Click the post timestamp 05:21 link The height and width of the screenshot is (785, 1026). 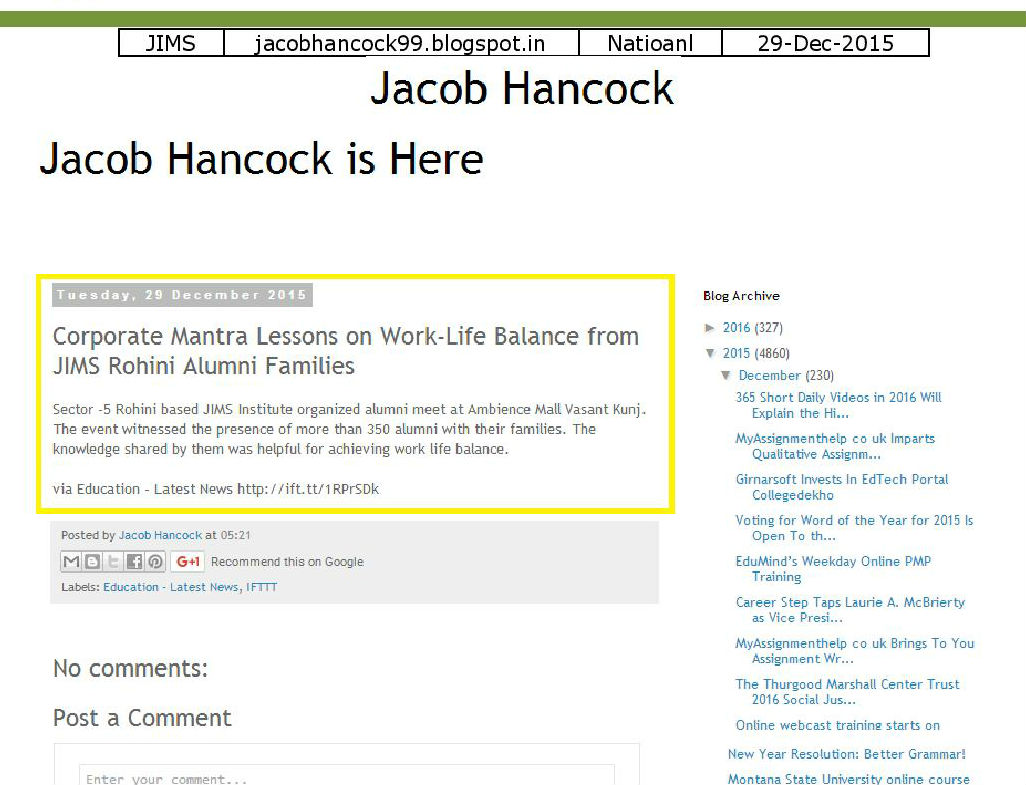coord(235,536)
